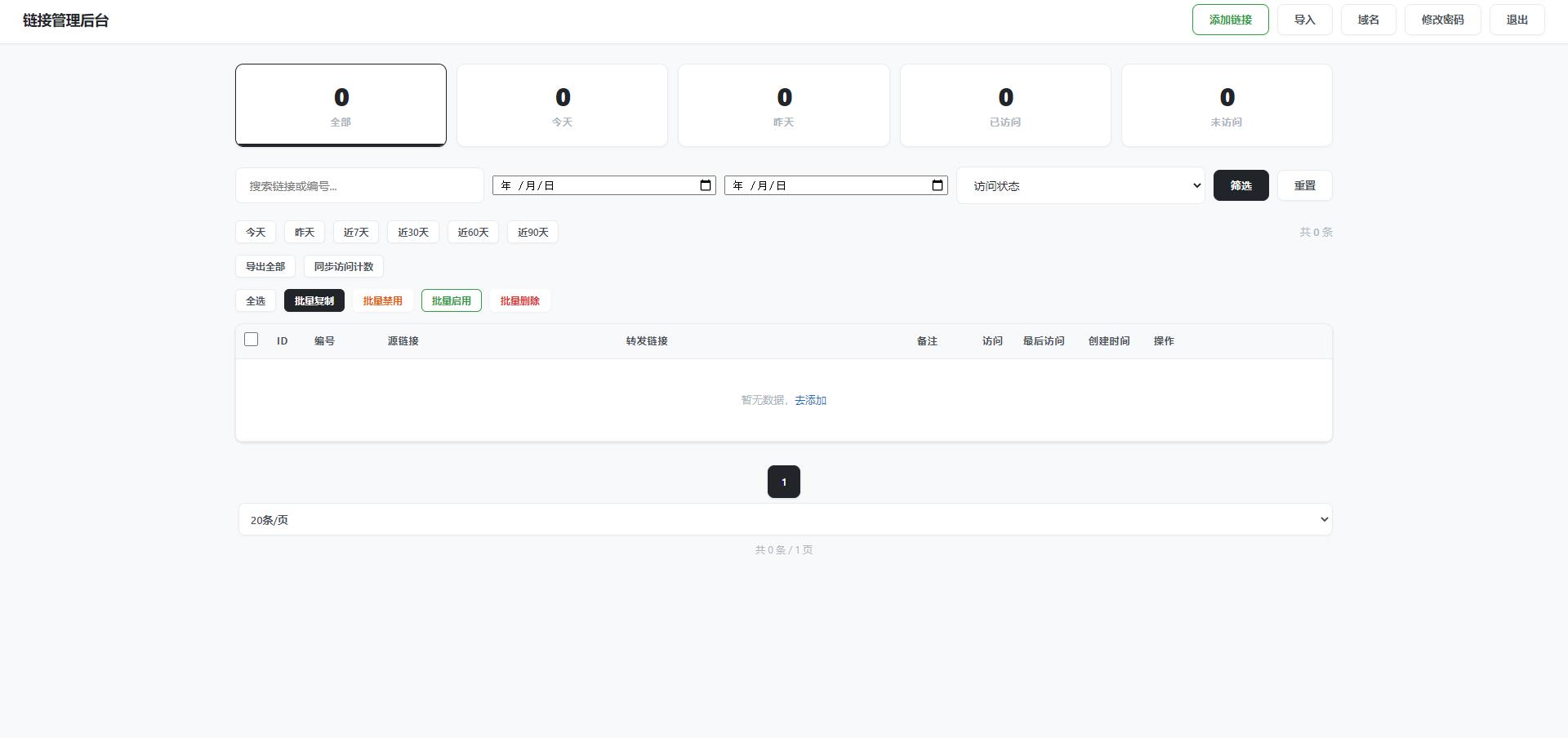The width and height of the screenshot is (1568, 738).
Task: Select the 昨天 stats card
Action: click(x=783, y=105)
